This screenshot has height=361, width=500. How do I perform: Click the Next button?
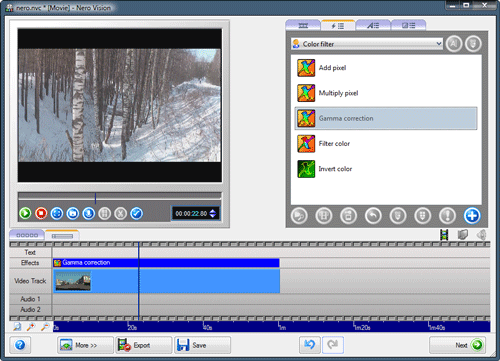coord(457,345)
